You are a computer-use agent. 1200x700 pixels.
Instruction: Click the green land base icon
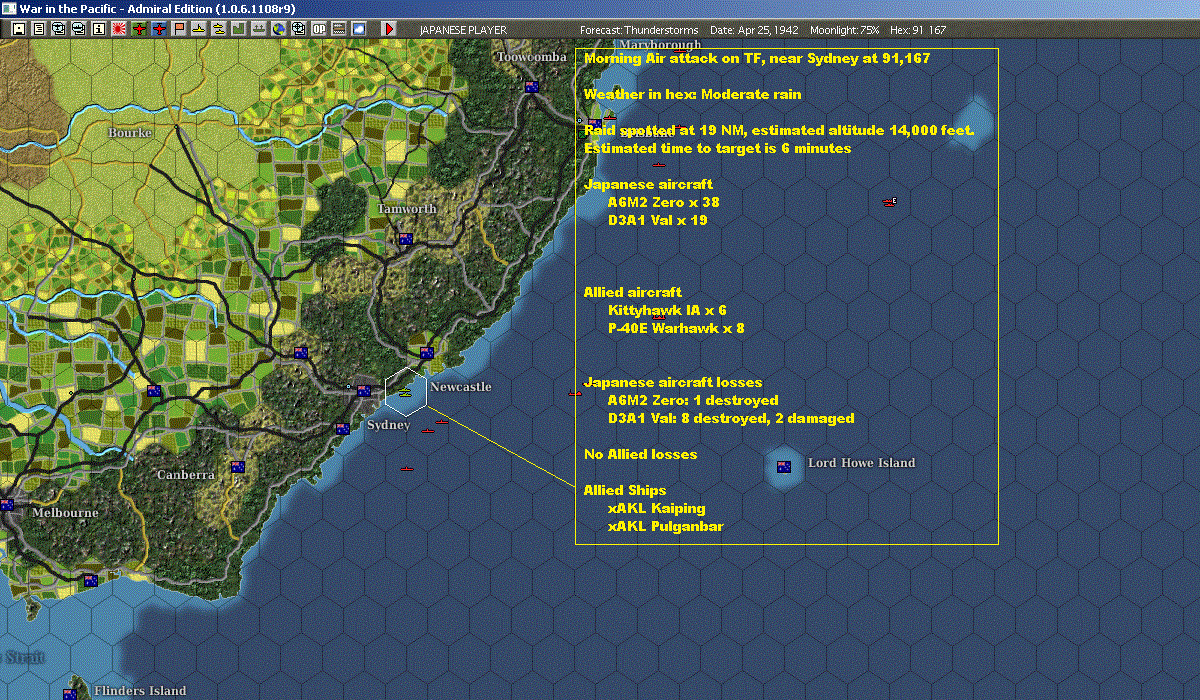[x=238, y=29]
